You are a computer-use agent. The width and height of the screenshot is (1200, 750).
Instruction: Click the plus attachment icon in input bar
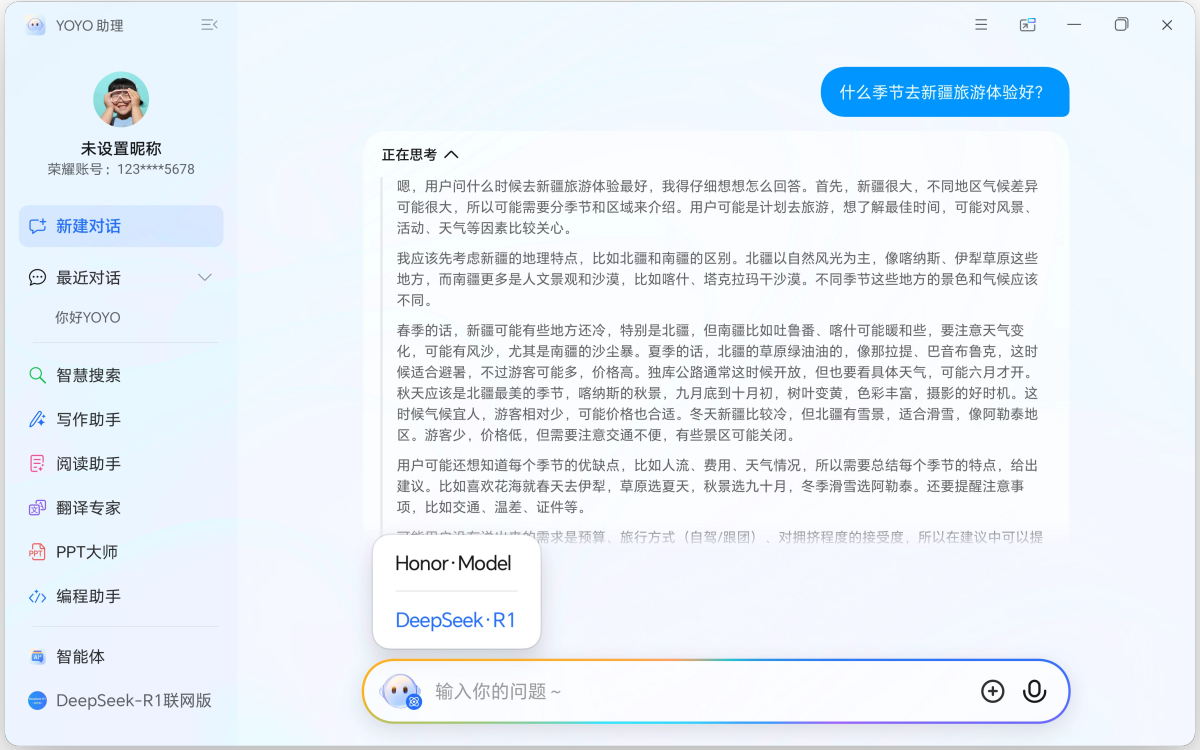coord(992,690)
